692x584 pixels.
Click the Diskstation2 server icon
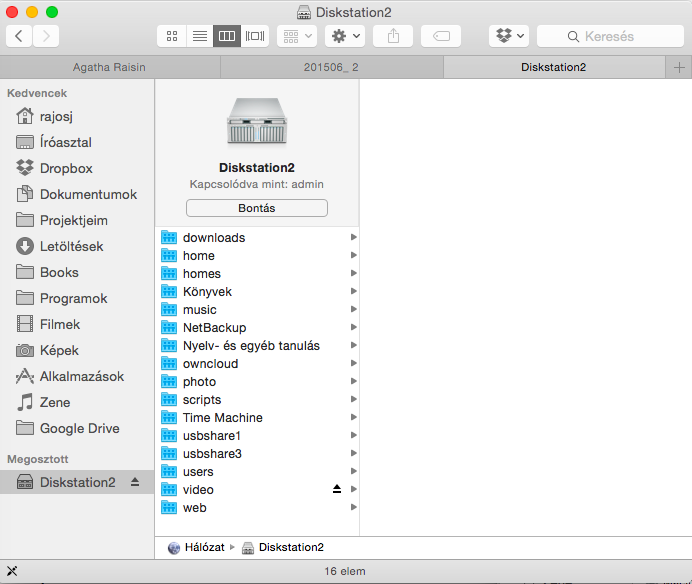(x=257, y=121)
